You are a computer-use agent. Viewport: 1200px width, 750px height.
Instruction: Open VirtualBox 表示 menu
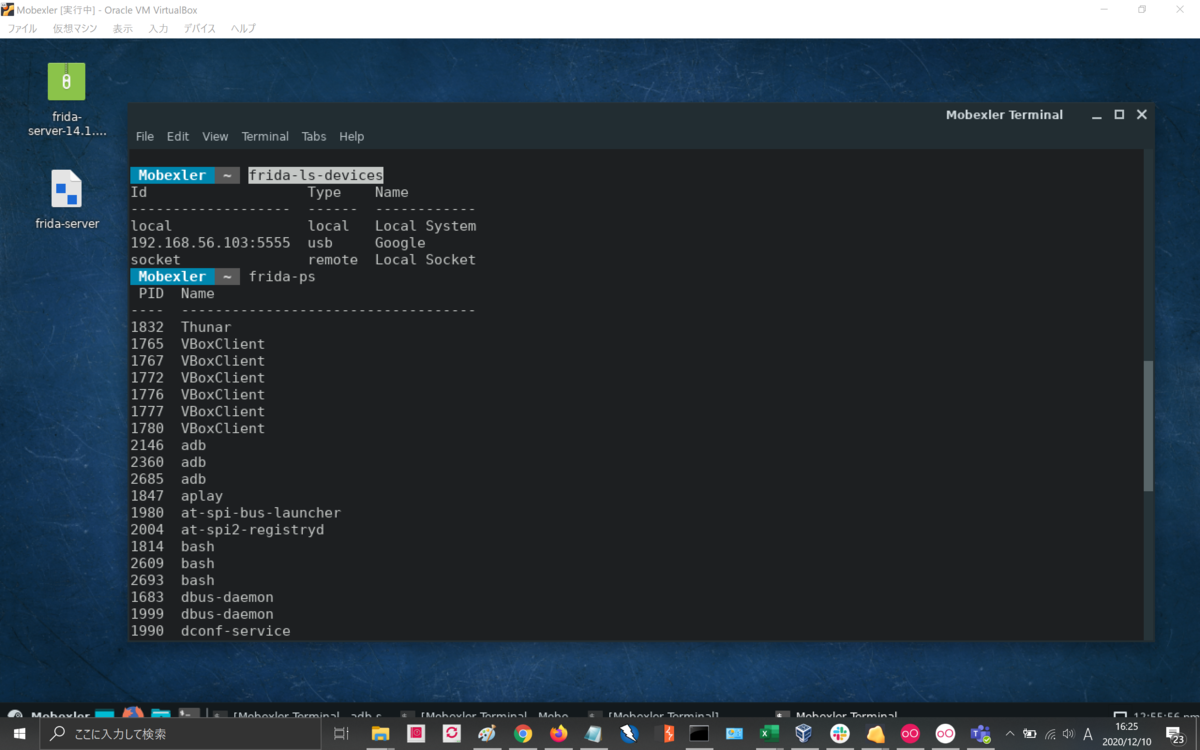[122, 28]
